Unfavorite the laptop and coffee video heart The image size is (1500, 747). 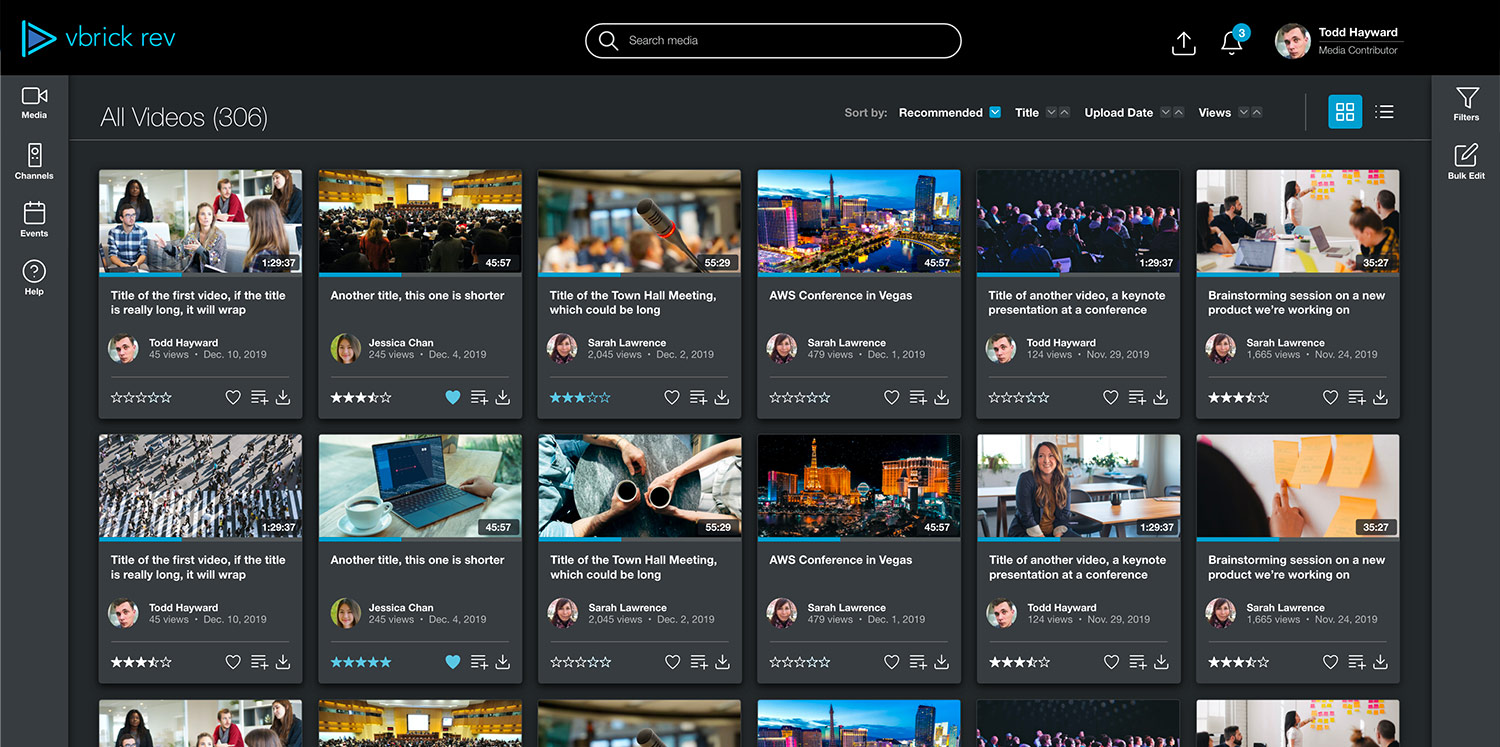tap(453, 662)
